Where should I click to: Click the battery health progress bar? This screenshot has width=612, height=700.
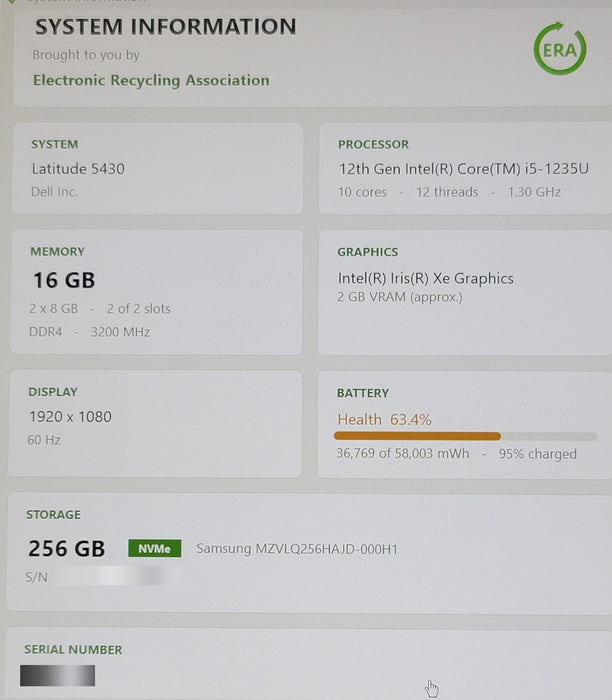(x=465, y=436)
